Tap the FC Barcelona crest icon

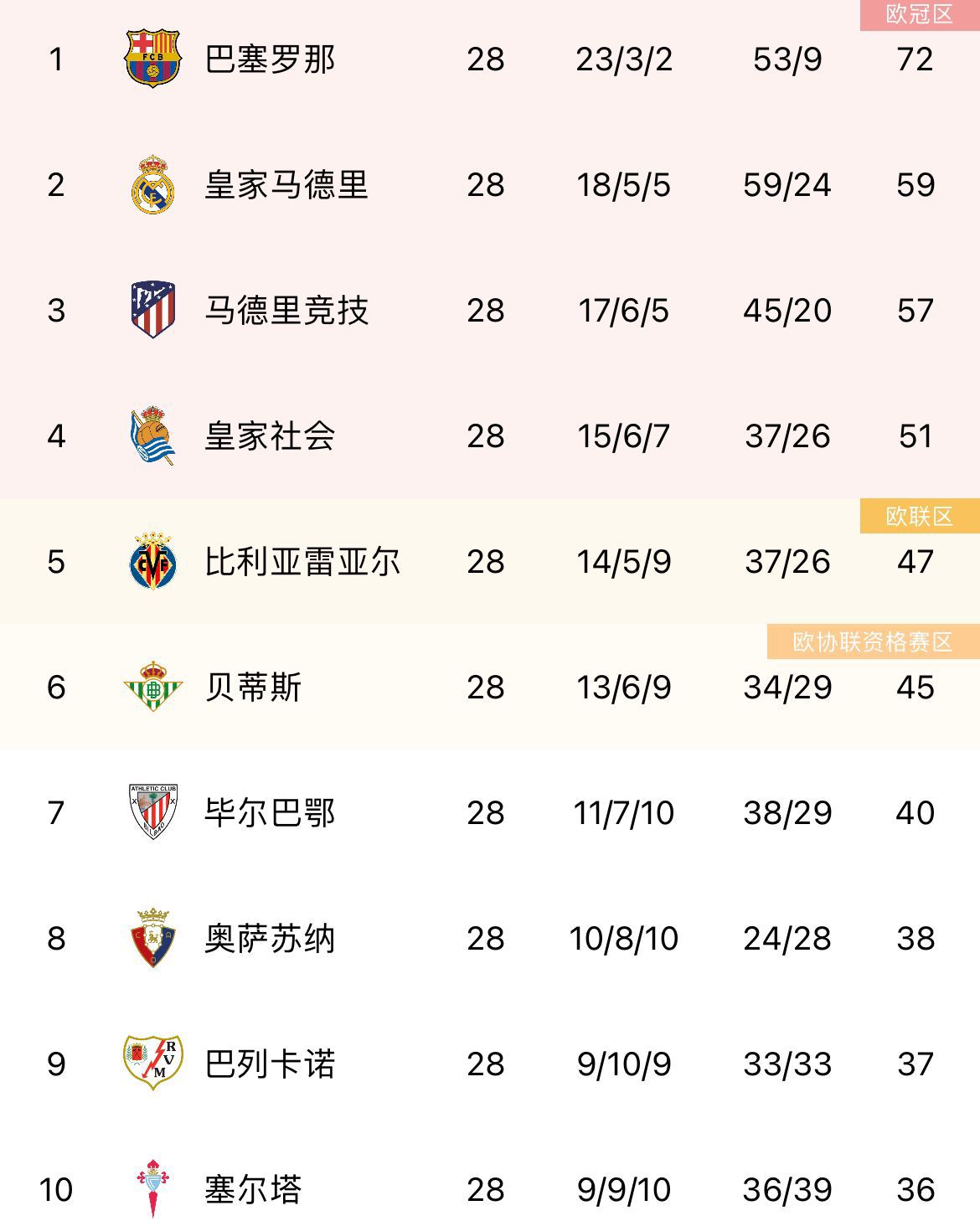(x=152, y=59)
